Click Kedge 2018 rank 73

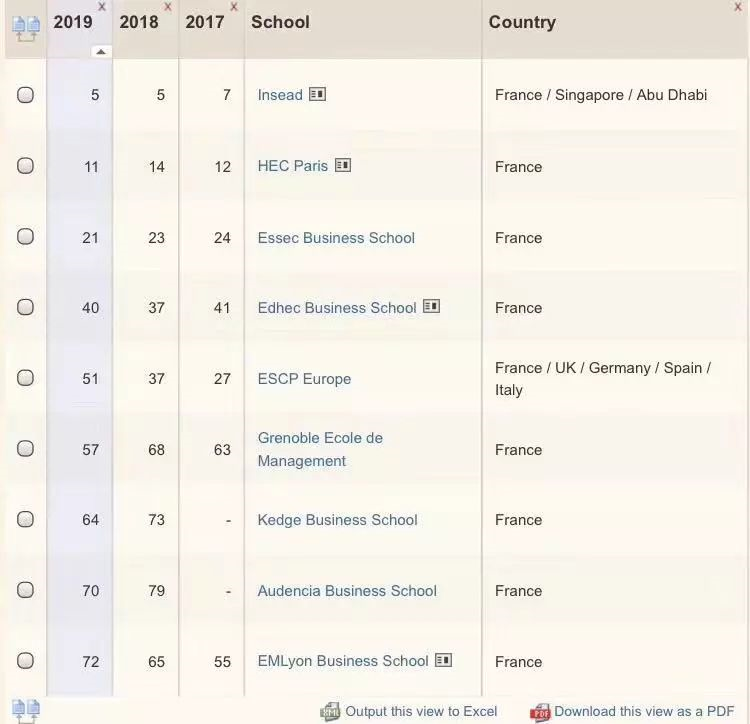156,520
